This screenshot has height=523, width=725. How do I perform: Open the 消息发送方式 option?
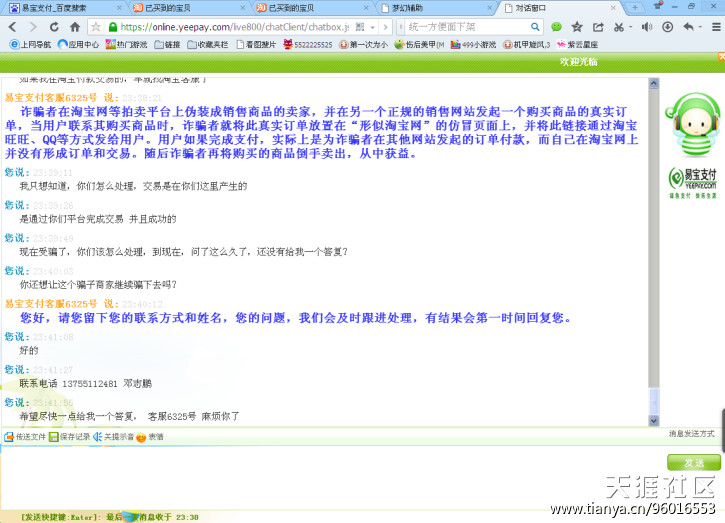pos(692,434)
